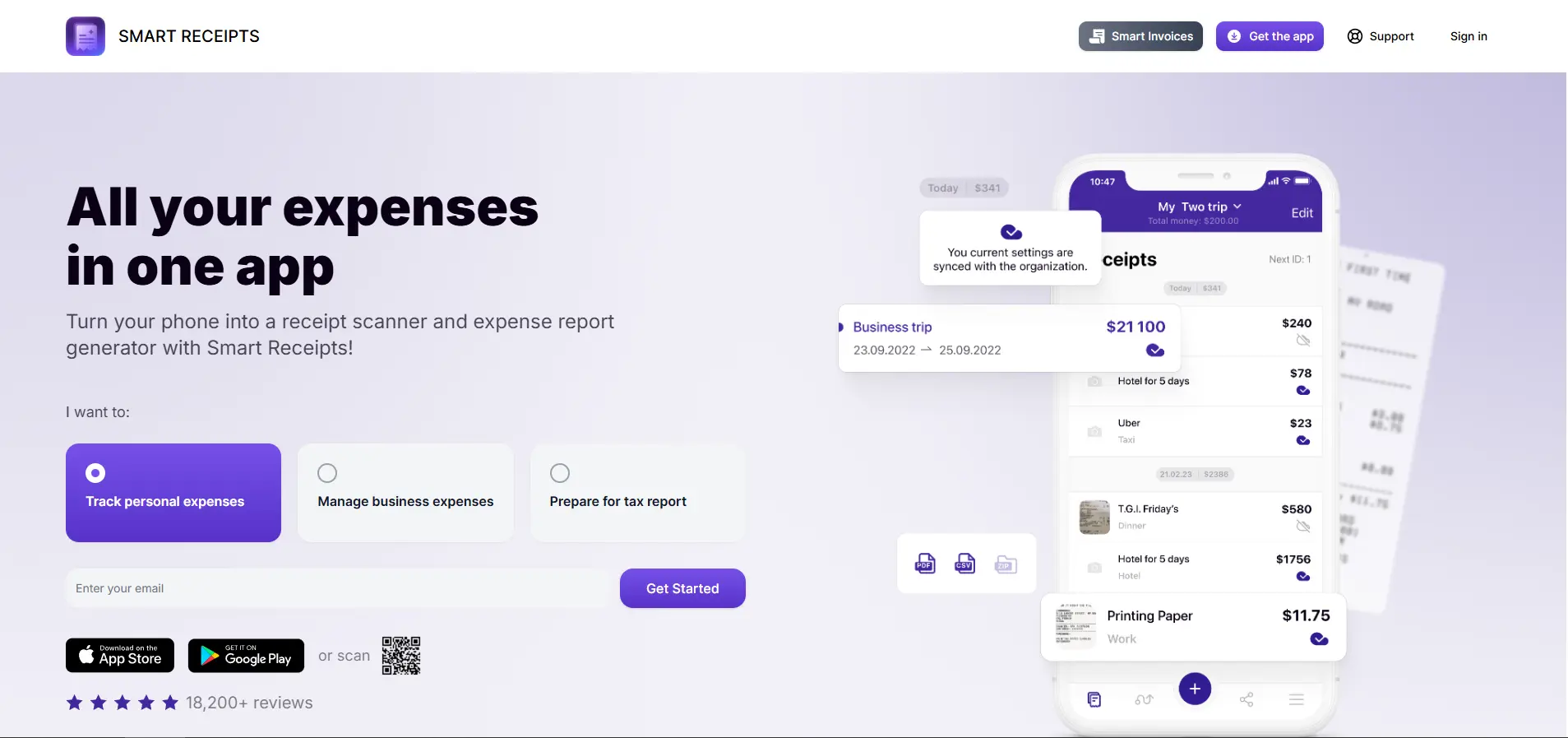The height and width of the screenshot is (738, 1568).
Task: Click cloud icon under the $78 amount
Action: 1303,391
